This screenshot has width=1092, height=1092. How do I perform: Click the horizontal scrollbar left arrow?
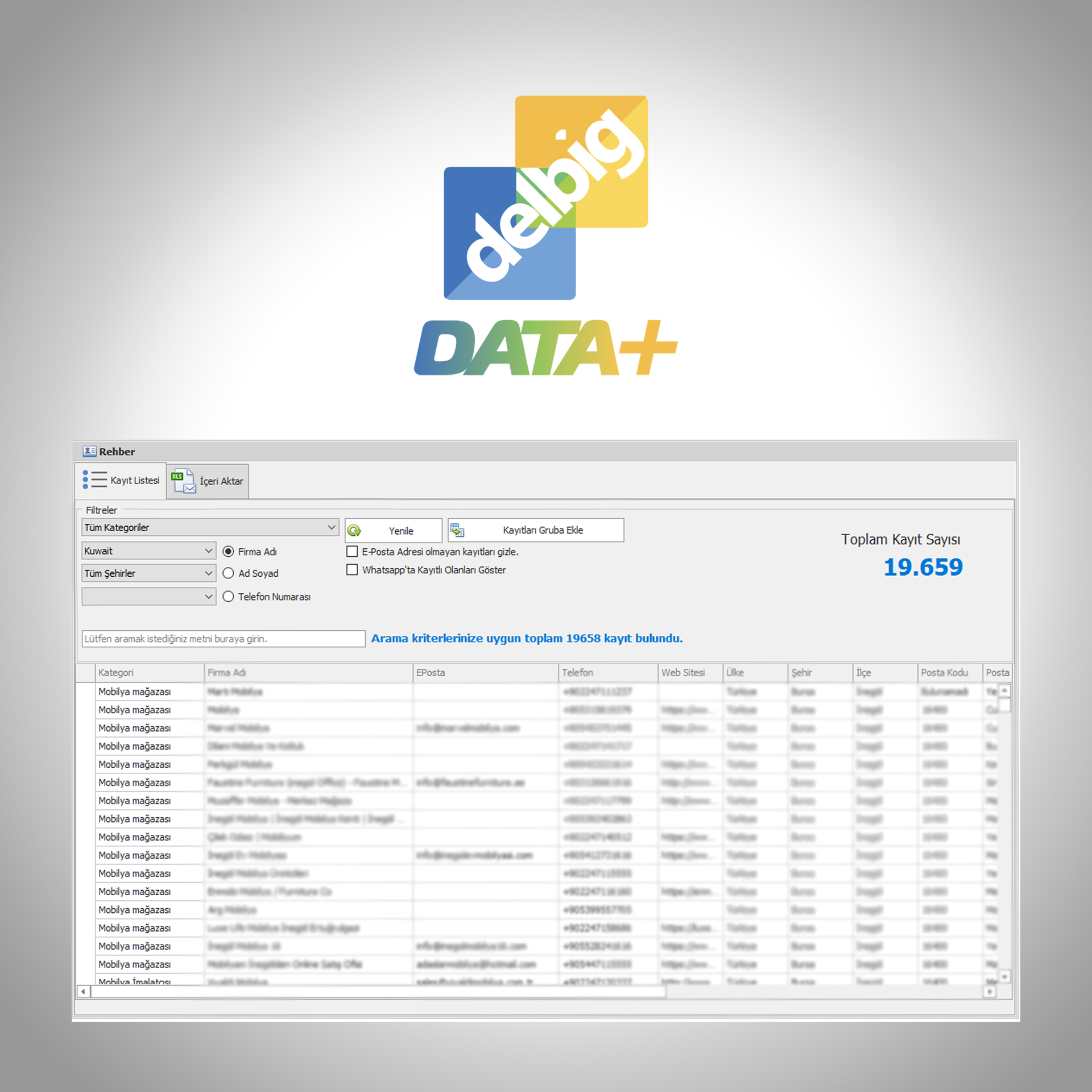[83, 992]
